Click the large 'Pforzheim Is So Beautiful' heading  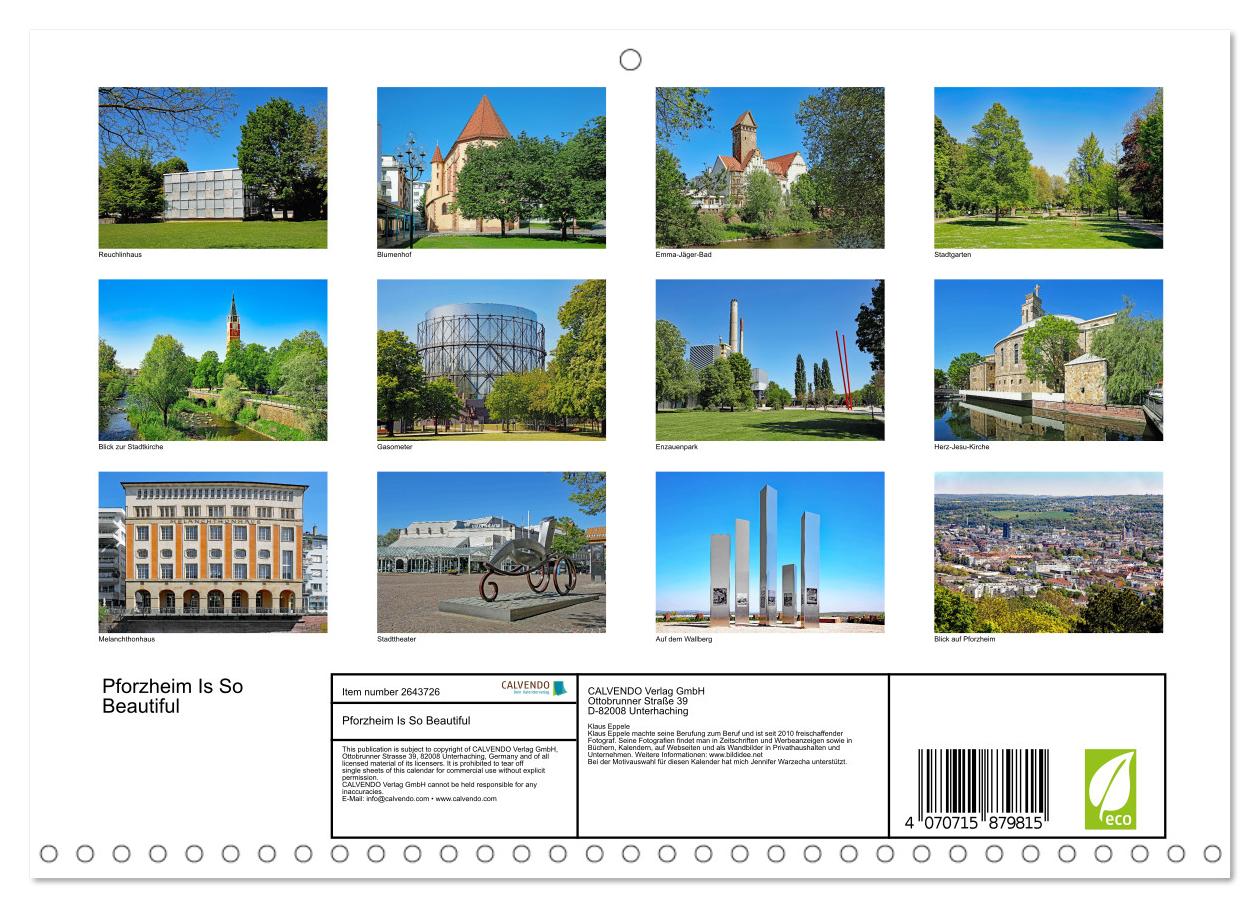coord(172,697)
